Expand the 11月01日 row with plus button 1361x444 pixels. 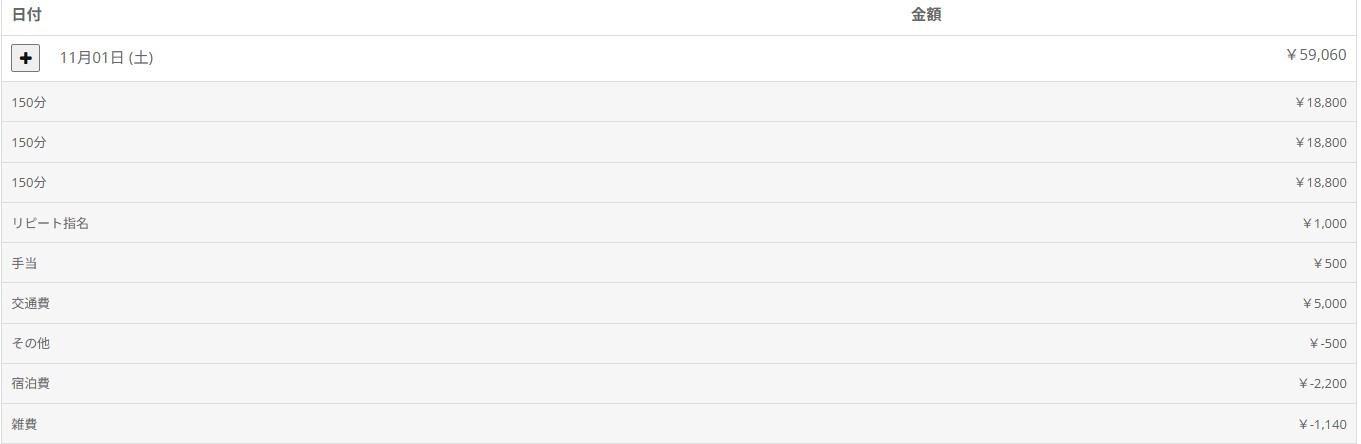(x=26, y=58)
